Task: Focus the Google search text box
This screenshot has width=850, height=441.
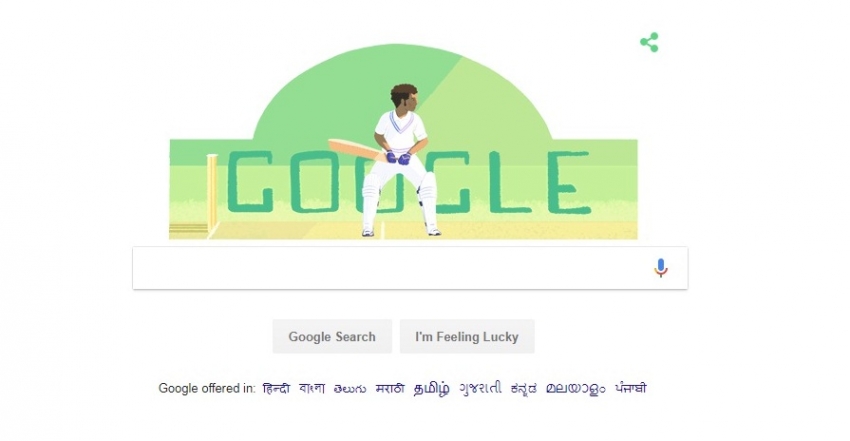Action: pyautogui.click(x=391, y=268)
